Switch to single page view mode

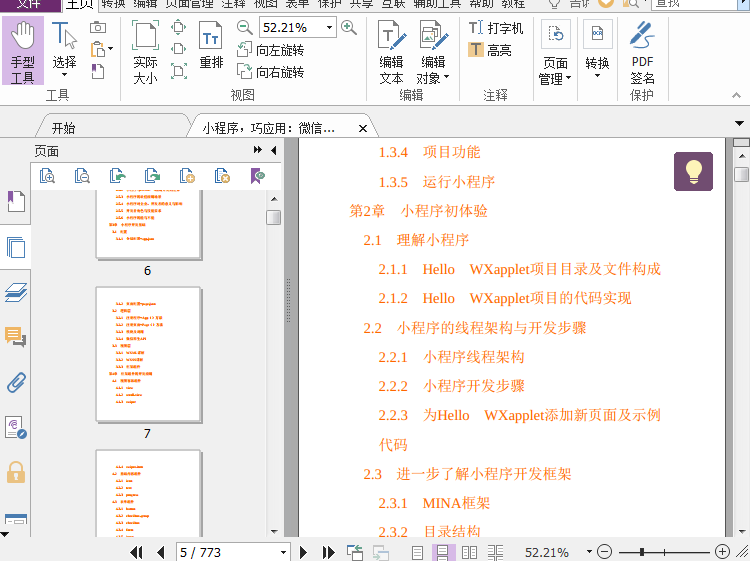point(418,553)
